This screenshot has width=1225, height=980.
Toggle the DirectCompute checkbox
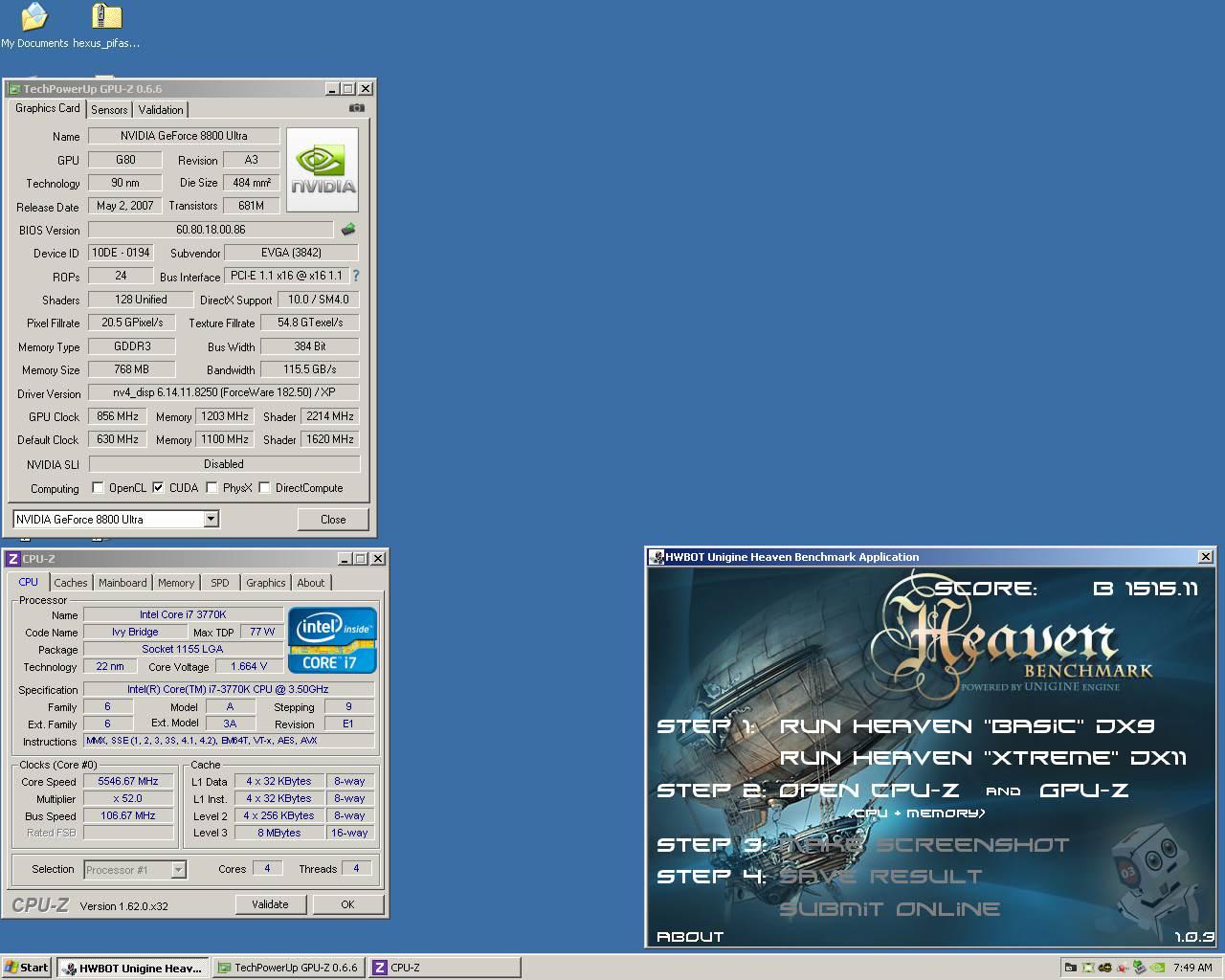pos(264,487)
